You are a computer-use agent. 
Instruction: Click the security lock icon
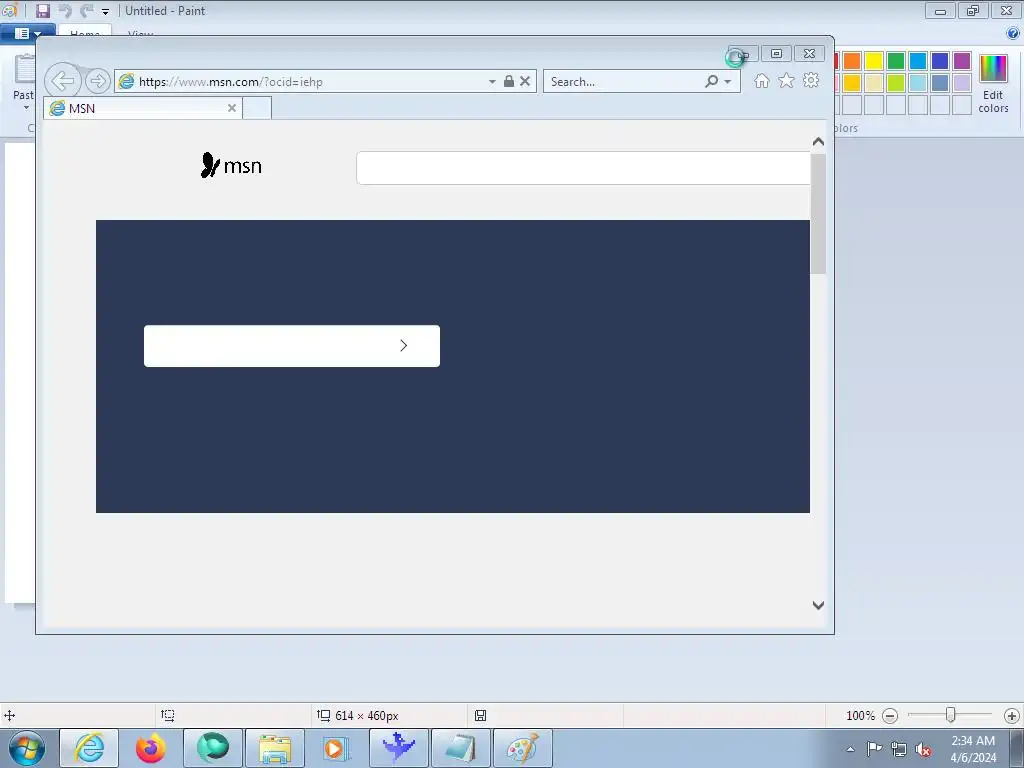(509, 81)
